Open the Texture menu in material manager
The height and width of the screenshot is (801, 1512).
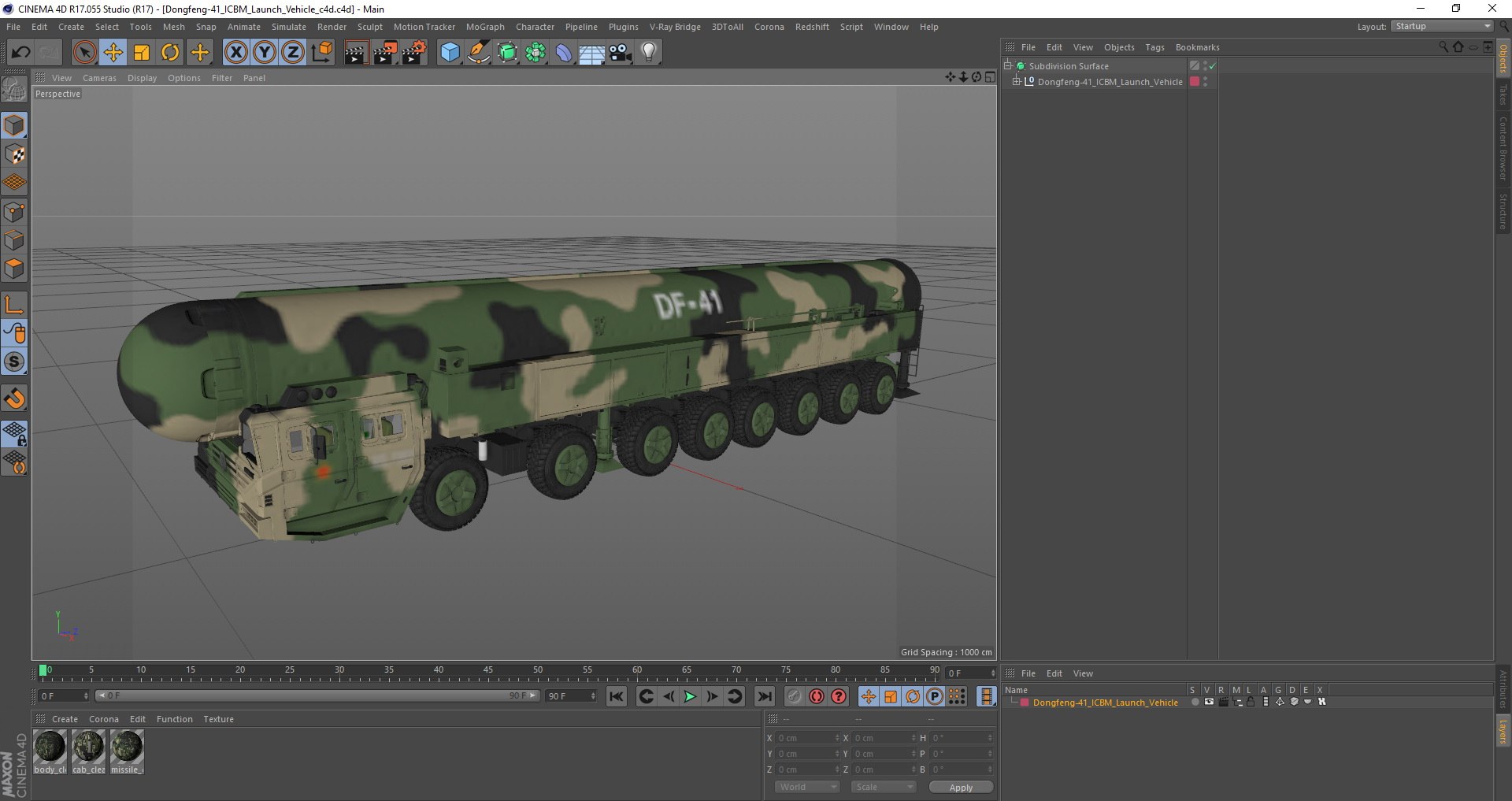[218, 719]
